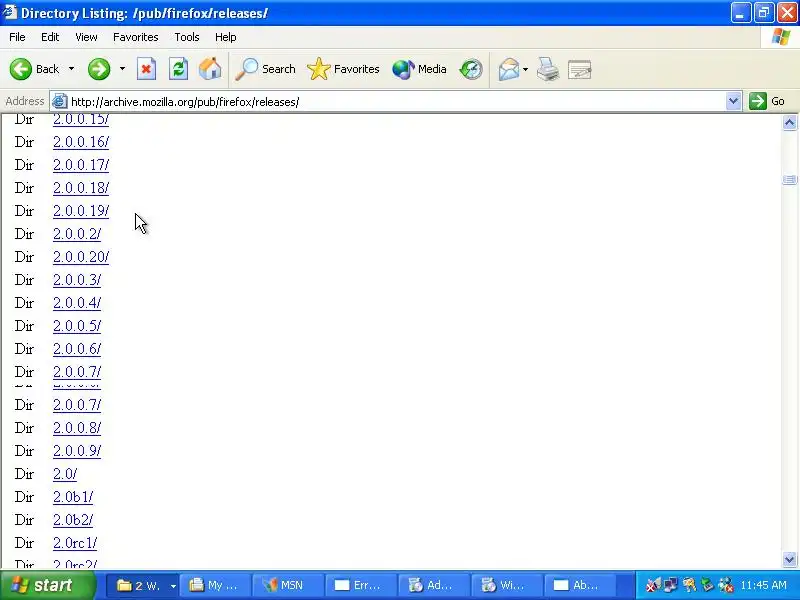
Task: Open the 2.0.0.3/ directory link
Action: click(77, 280)
